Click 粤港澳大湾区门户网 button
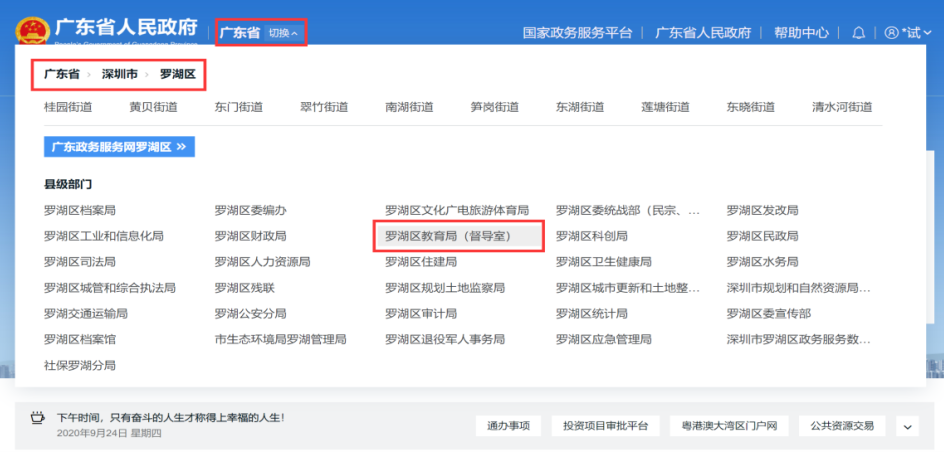The image size is (944, 452). (729, 426)
